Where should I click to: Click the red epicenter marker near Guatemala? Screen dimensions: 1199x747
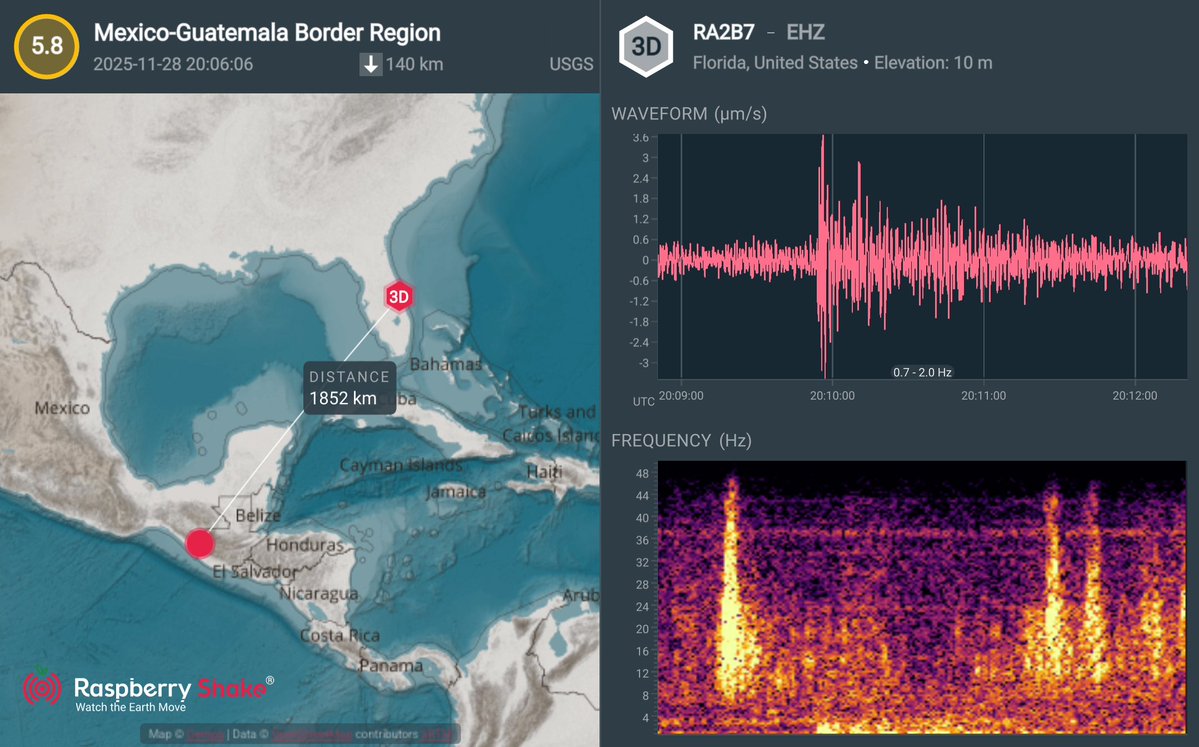[x=200, y=543]
